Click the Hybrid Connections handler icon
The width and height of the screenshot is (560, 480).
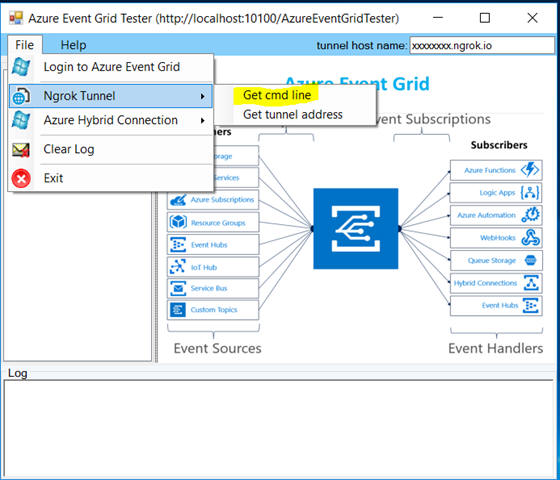531,283
